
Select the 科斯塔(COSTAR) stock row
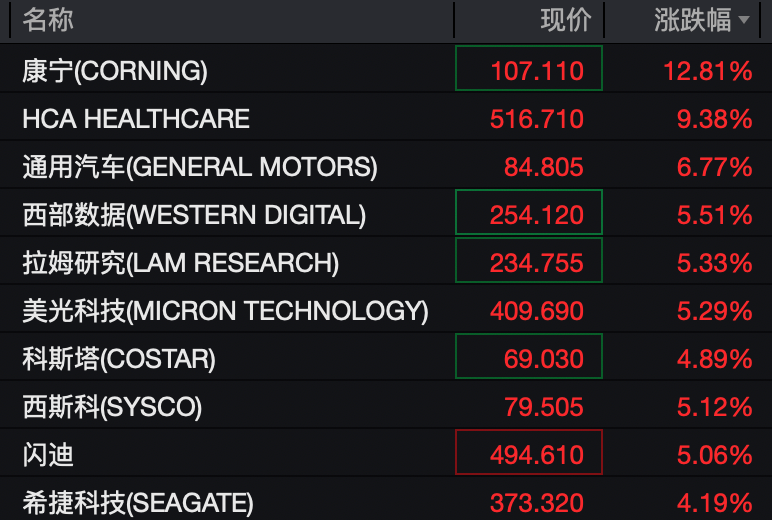click(119, 359)
